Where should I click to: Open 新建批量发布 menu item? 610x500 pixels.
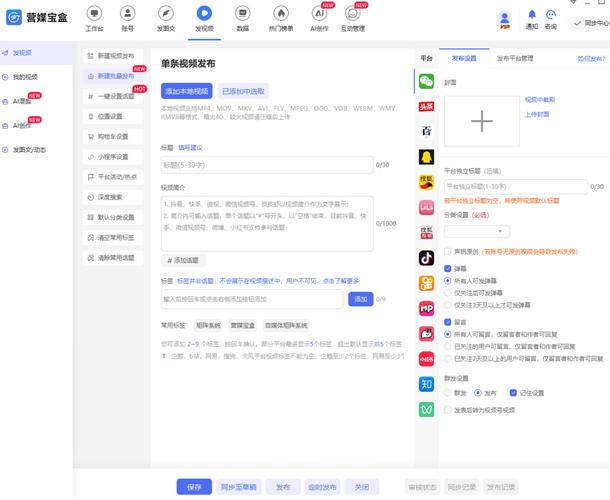113,76
